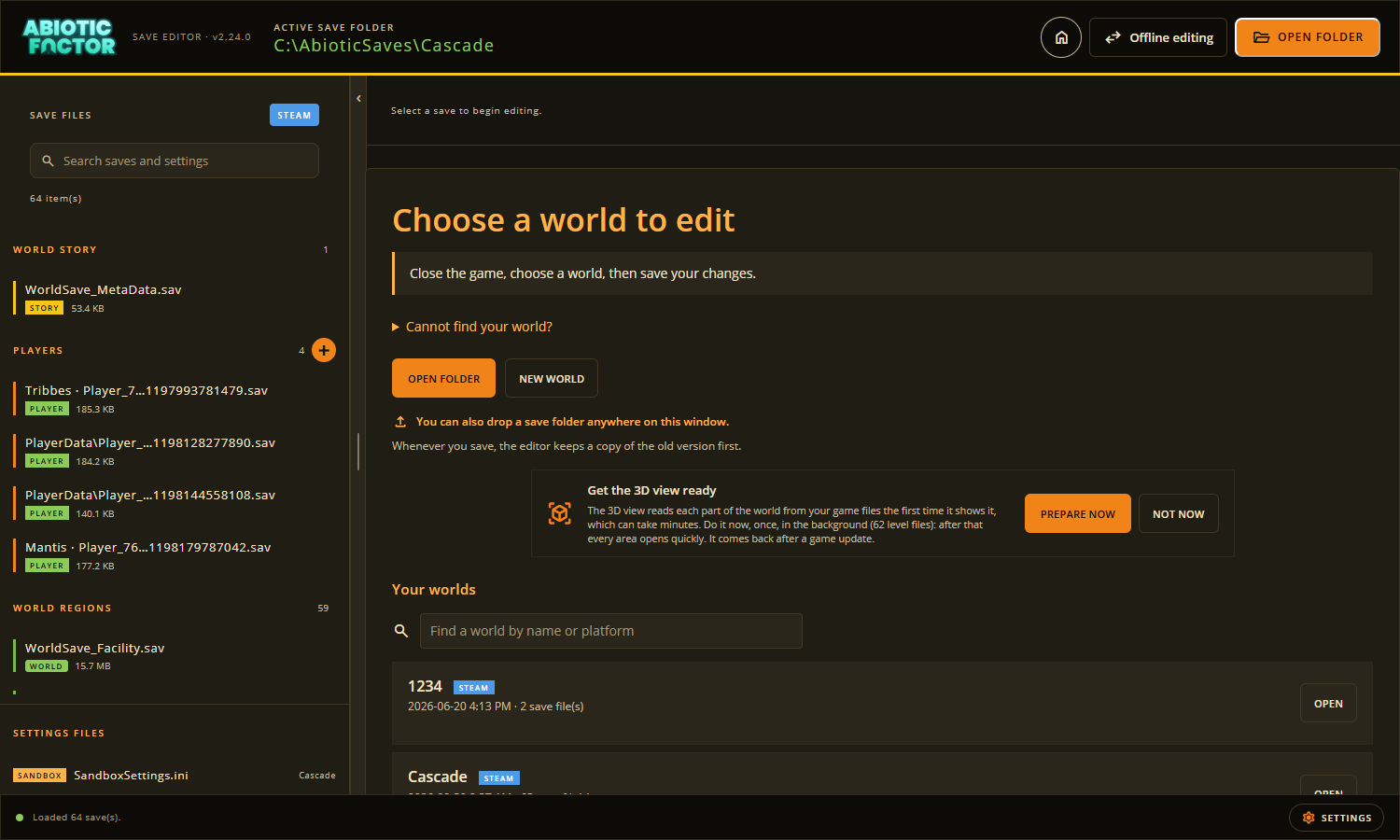Click the WORLD STORY section header

55,249
